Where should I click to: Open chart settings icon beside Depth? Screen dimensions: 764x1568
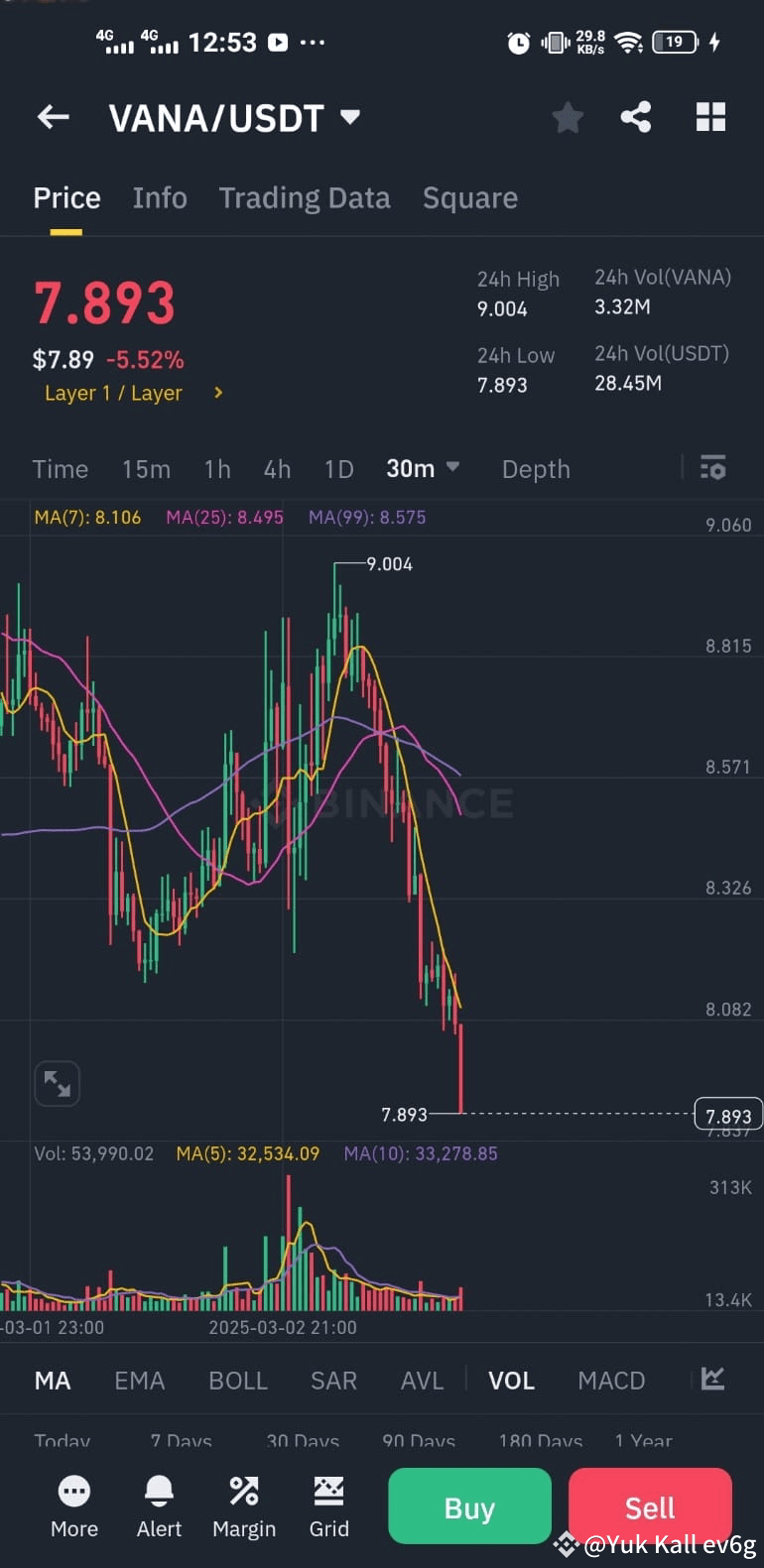[713, 468]
